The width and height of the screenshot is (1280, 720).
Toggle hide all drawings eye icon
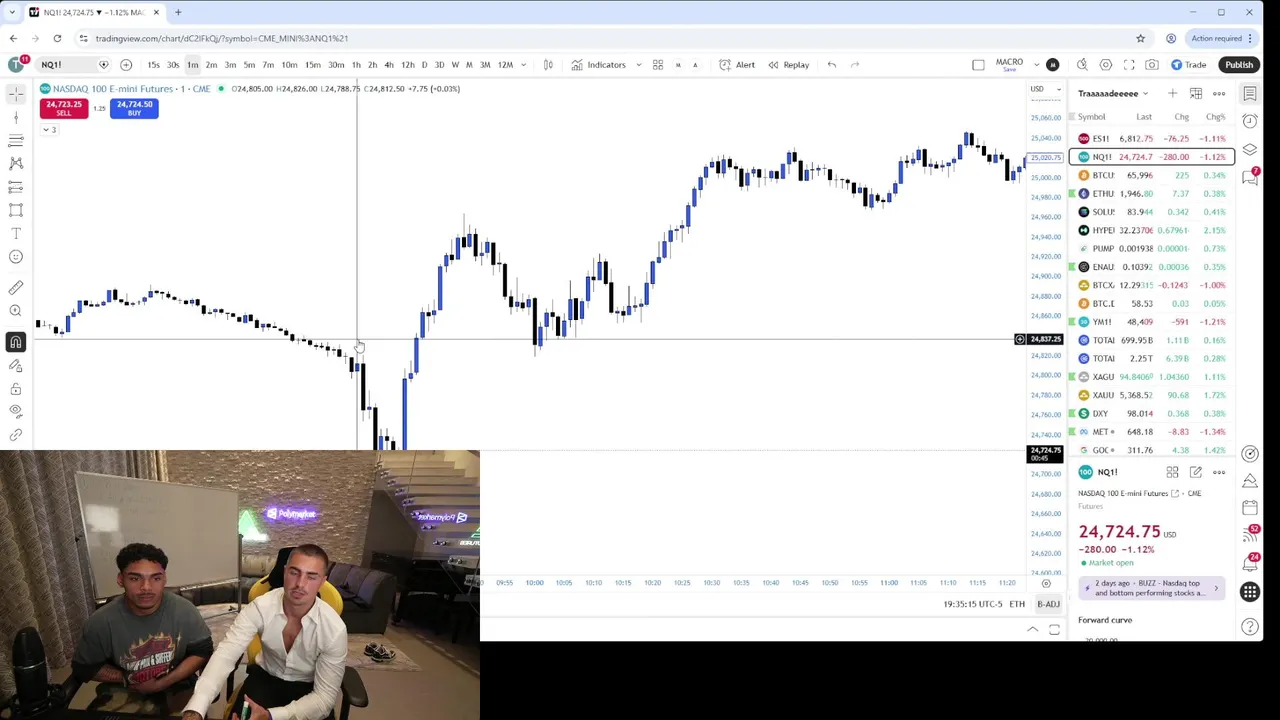click(x=16, y=411)
